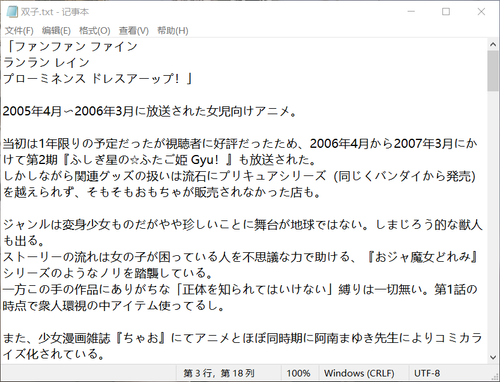The width and height of the screenshot is (500, 382).
Task: Click the line starting ストーリーの流れは
Action: tap(241, 257)
